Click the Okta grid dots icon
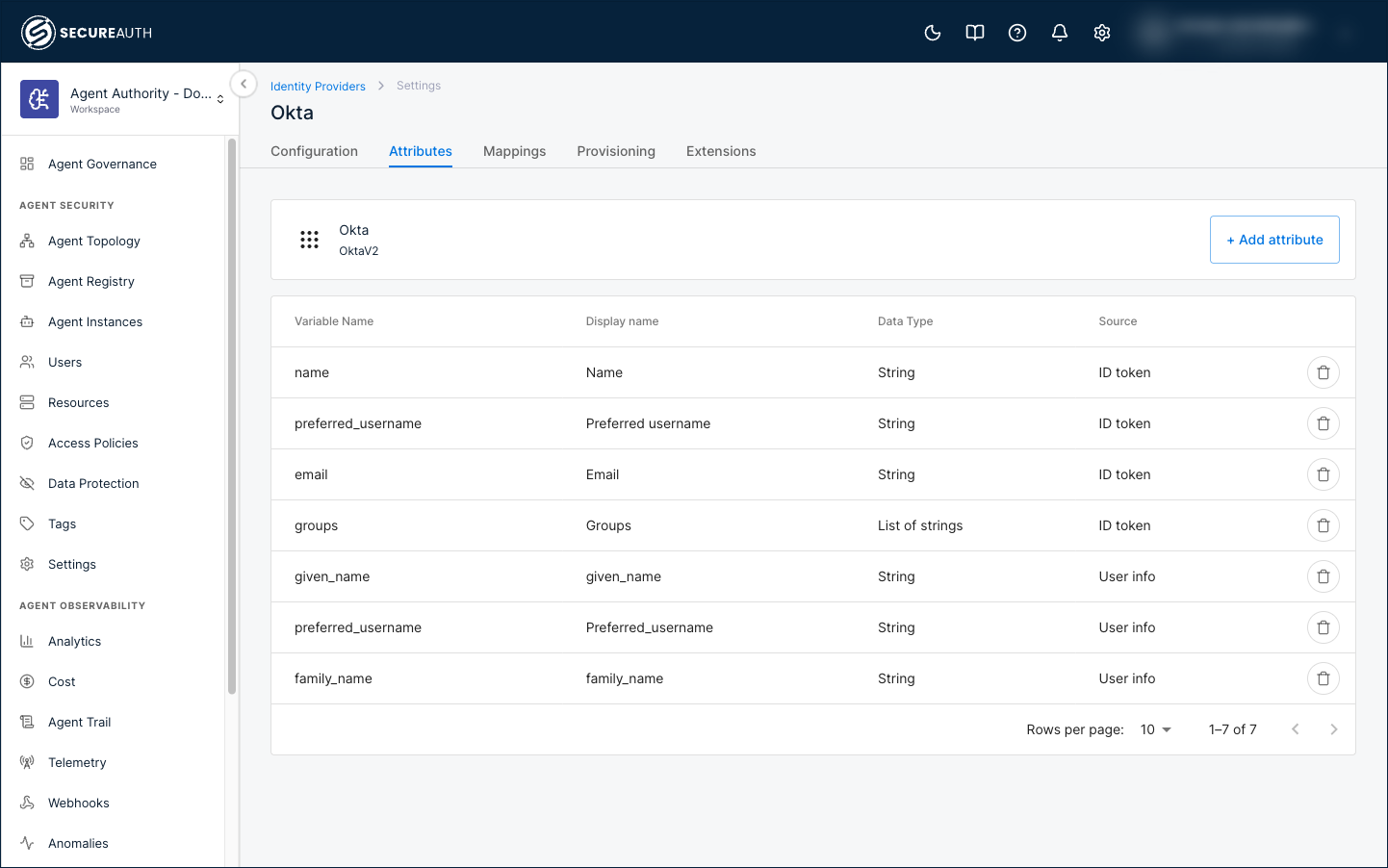This screenshot has height=868, width=1388. coord(309,240)
